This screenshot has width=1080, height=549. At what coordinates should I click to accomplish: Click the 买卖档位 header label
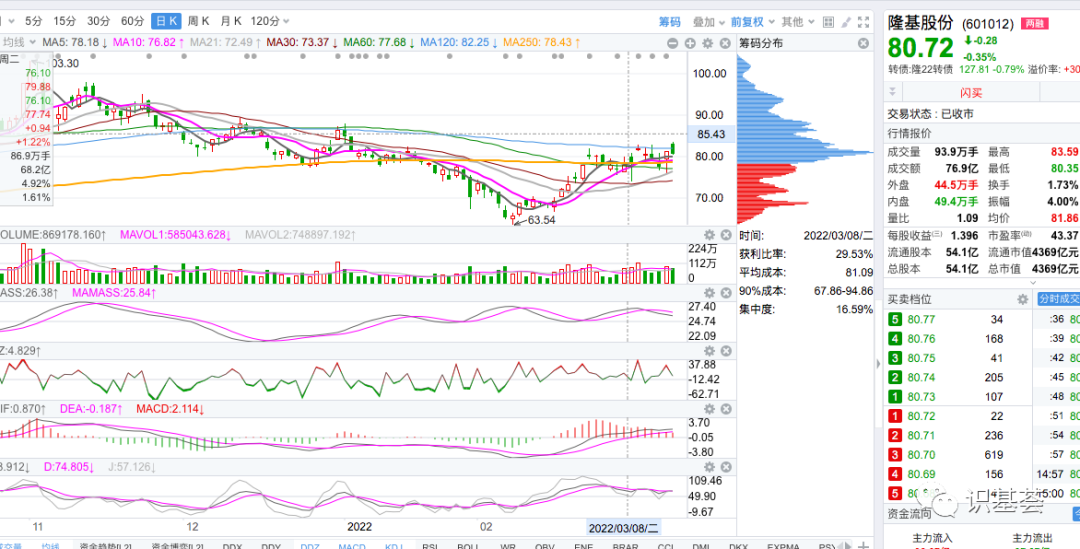[x=909, y=300]
